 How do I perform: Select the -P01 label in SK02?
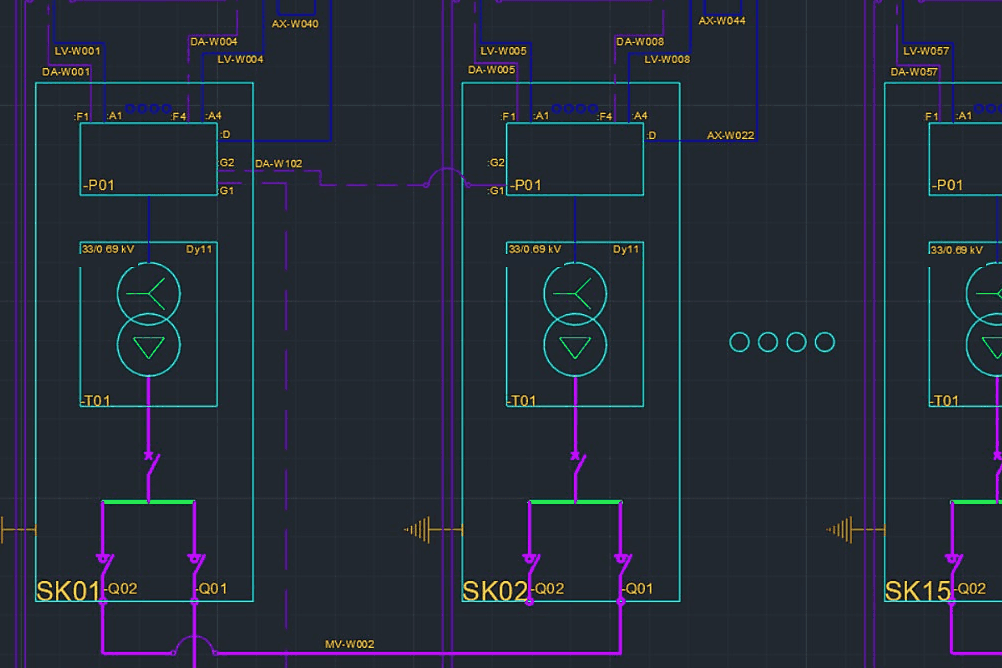coord(525,185)
